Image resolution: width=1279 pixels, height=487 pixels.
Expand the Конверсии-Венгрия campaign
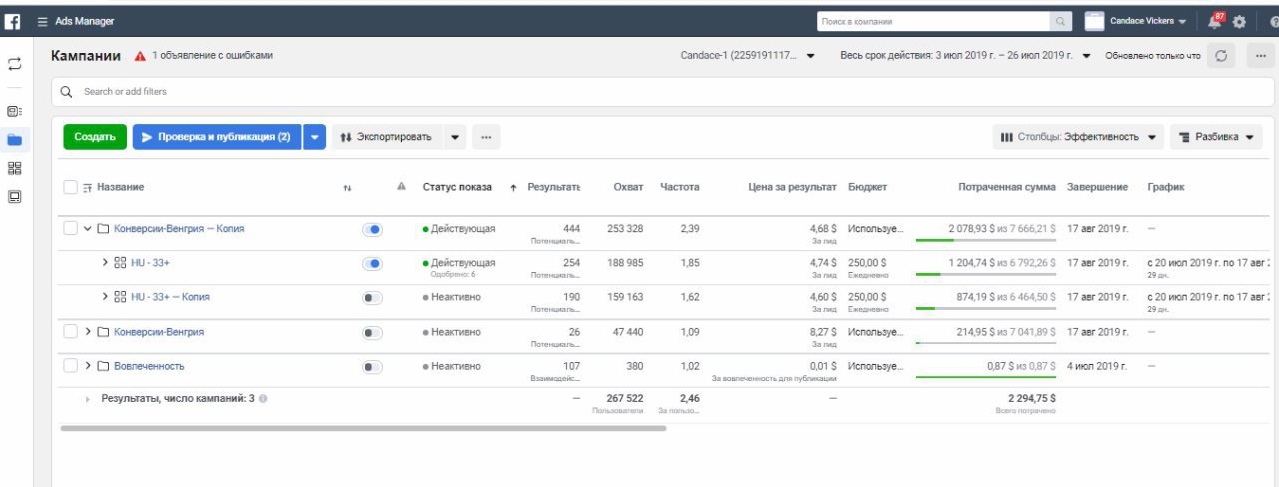coord(87,331)
